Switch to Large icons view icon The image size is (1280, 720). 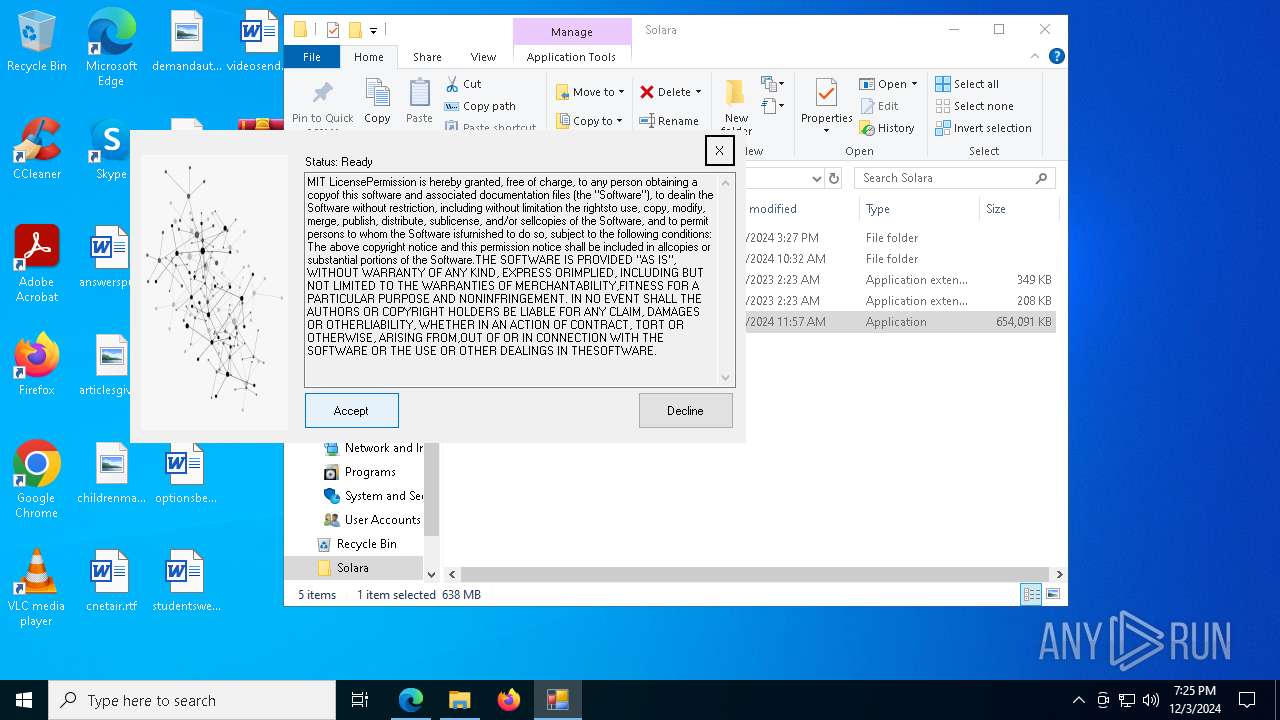click(1052, 595)
